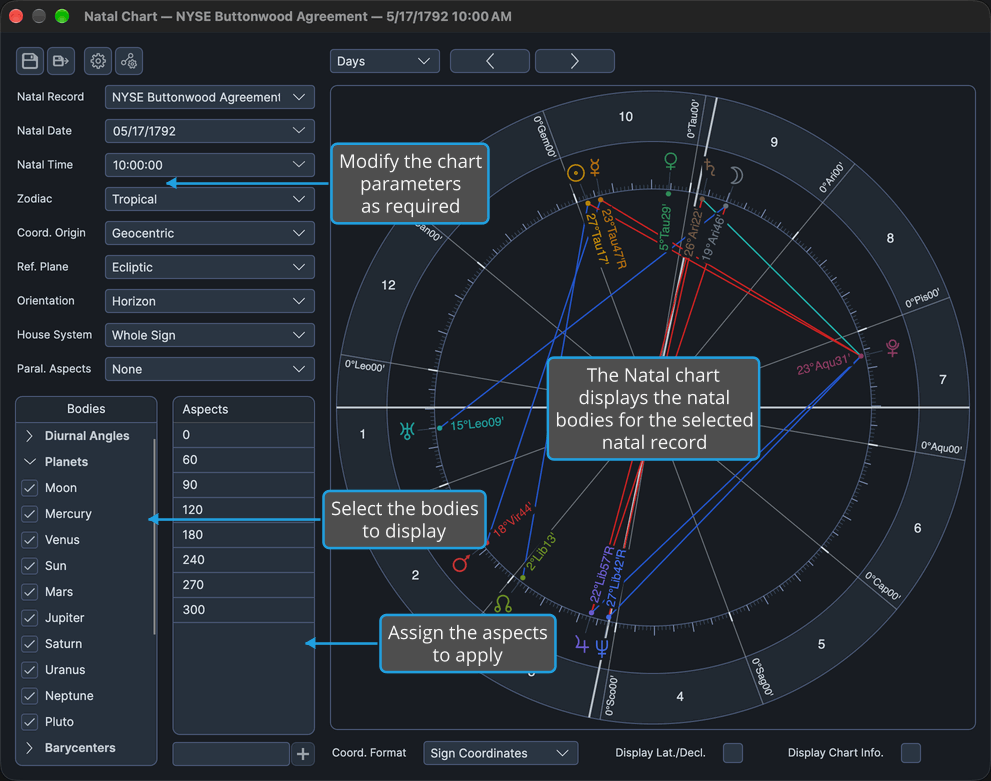
Task: Open the aspect settings gears icon
Action: [129, 61]
